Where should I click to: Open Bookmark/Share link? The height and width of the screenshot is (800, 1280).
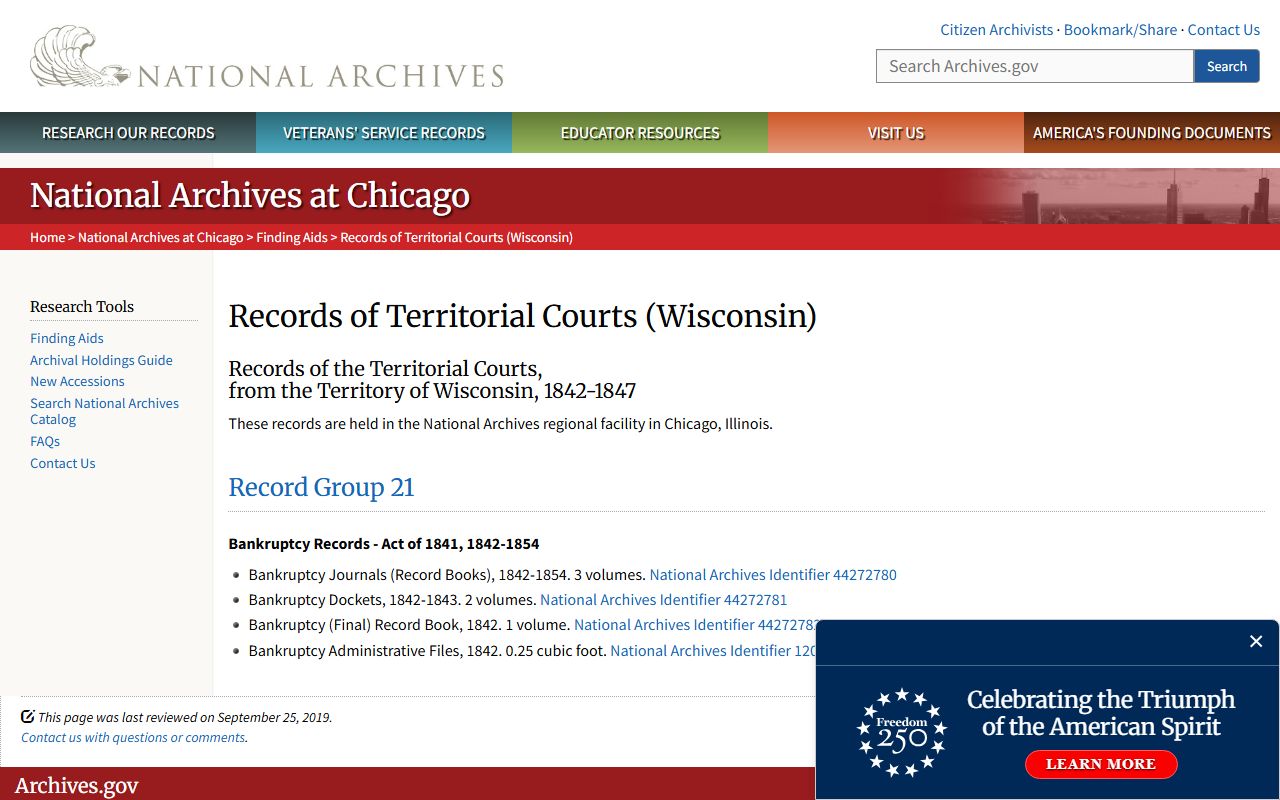pyautogui.click(x=1120, y=30)
